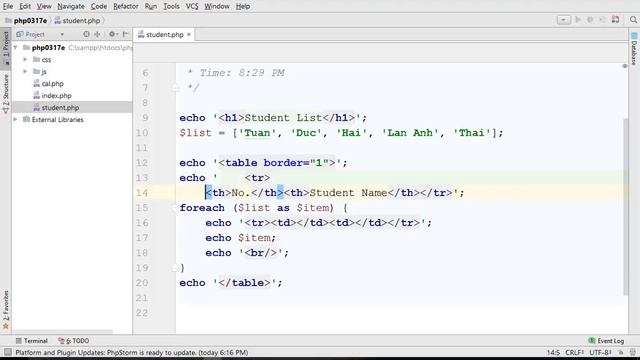Select index.php in project tree
Screen dimensions: 640x360
pos(56,96)
